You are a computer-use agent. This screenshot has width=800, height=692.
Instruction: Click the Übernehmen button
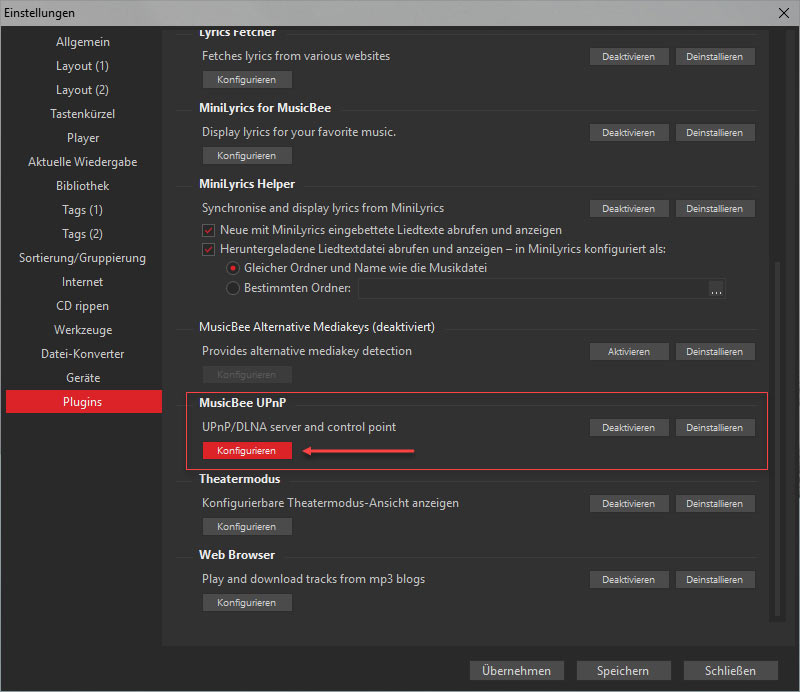pyautogui.click(x=517, y=671)
